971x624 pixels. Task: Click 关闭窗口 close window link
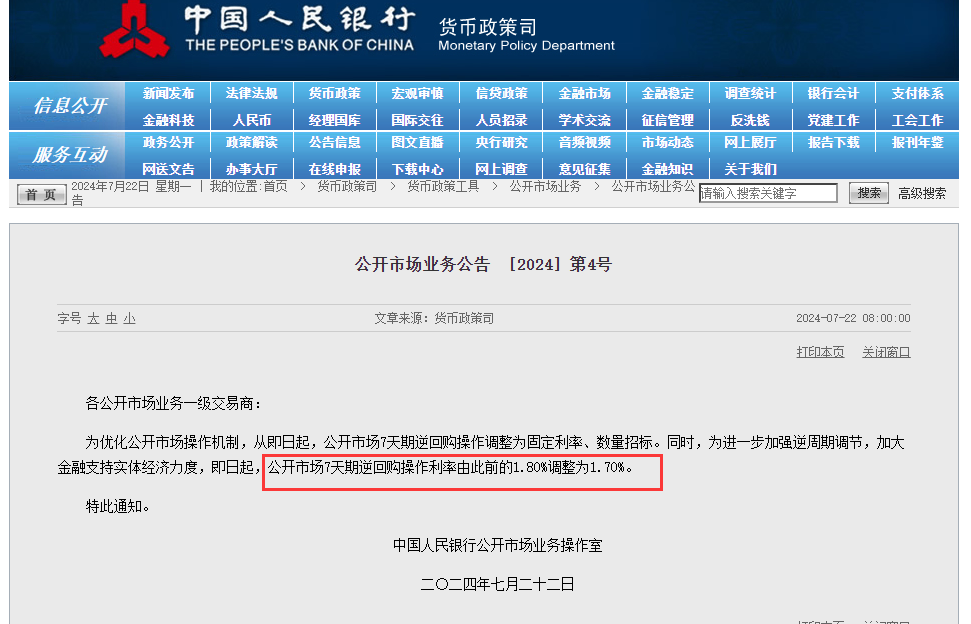click(x=886, y=352)
